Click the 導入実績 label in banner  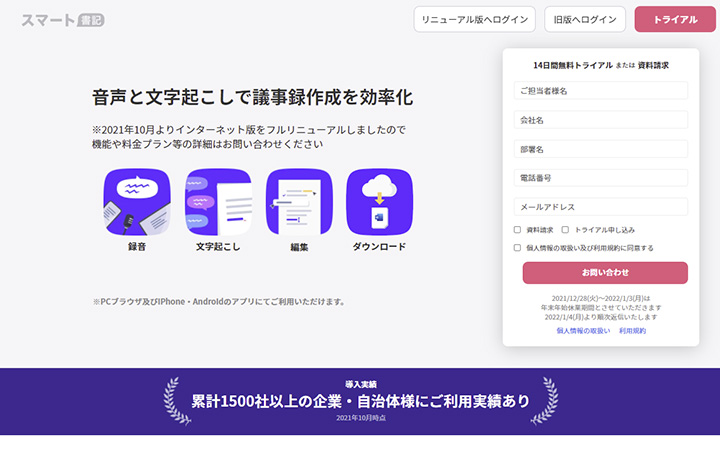[361, 384]
